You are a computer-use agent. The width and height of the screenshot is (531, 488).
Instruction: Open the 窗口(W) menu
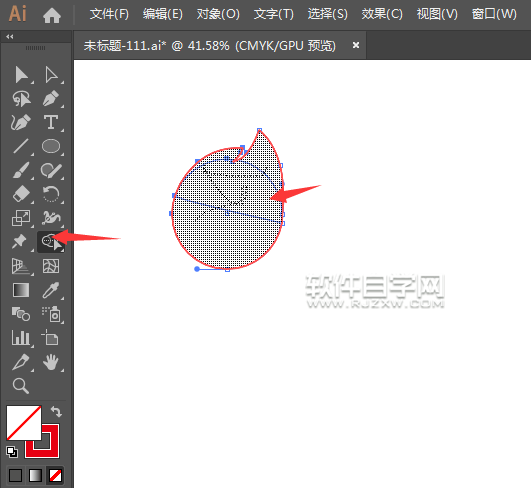tap(494, 14)
